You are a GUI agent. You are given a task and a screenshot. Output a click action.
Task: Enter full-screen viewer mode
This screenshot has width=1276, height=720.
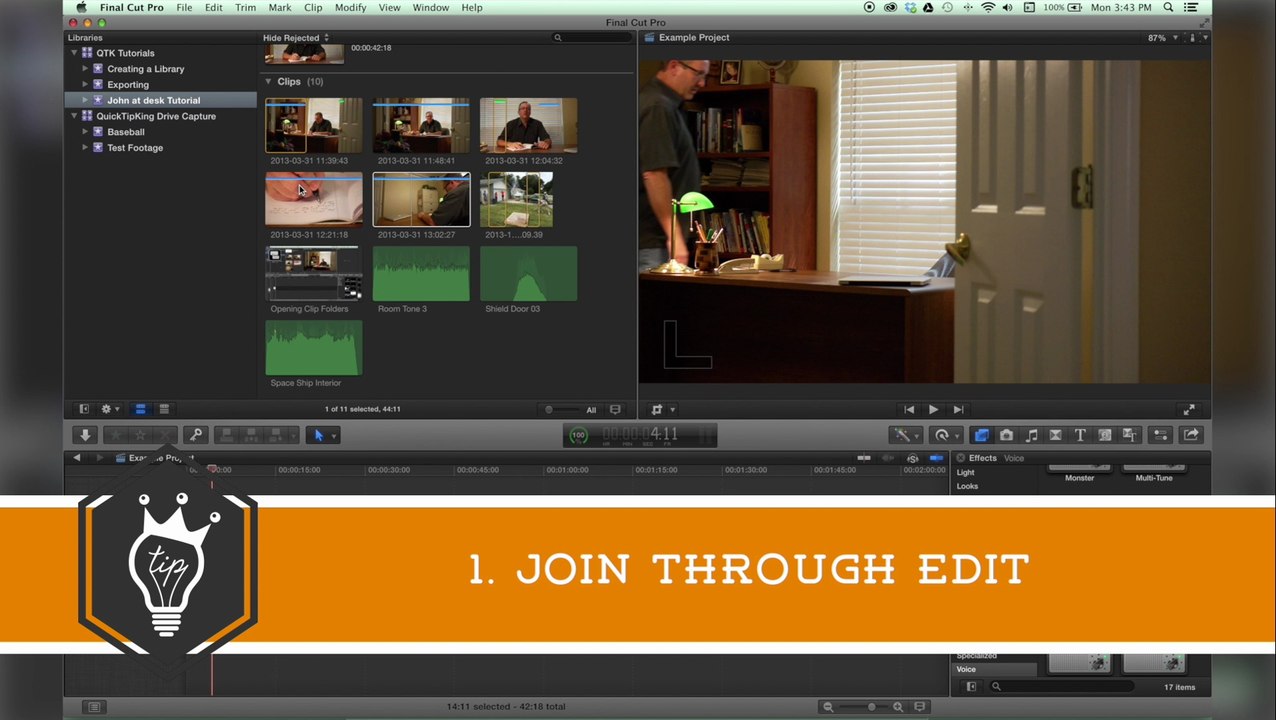click(x=1189, y=410)
